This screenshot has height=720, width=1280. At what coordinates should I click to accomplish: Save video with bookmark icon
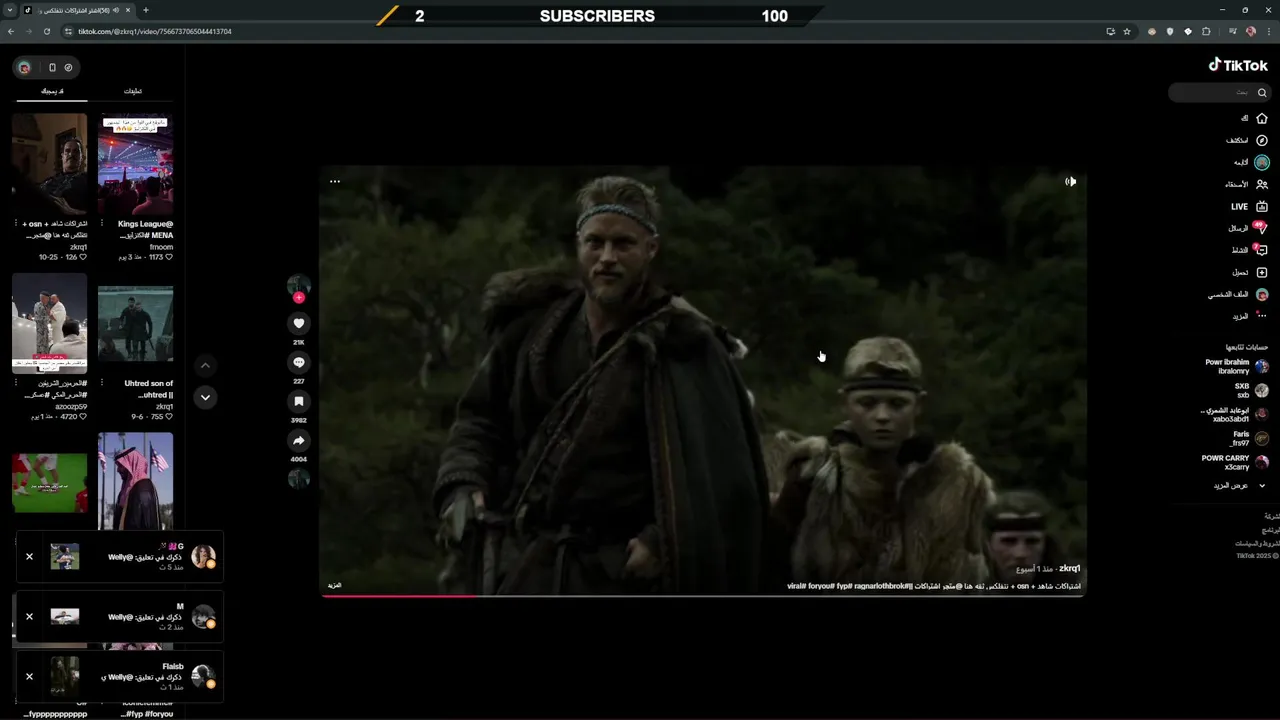[298, 401]
